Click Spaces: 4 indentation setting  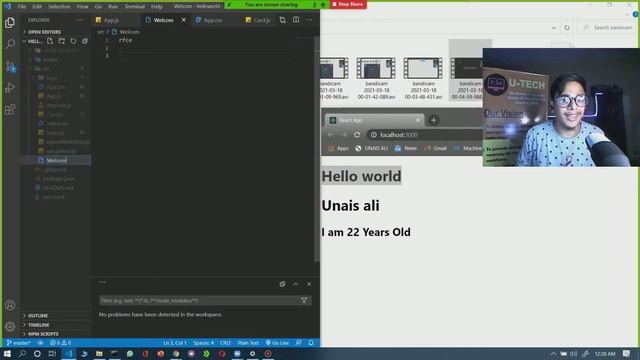click(203, 343)
